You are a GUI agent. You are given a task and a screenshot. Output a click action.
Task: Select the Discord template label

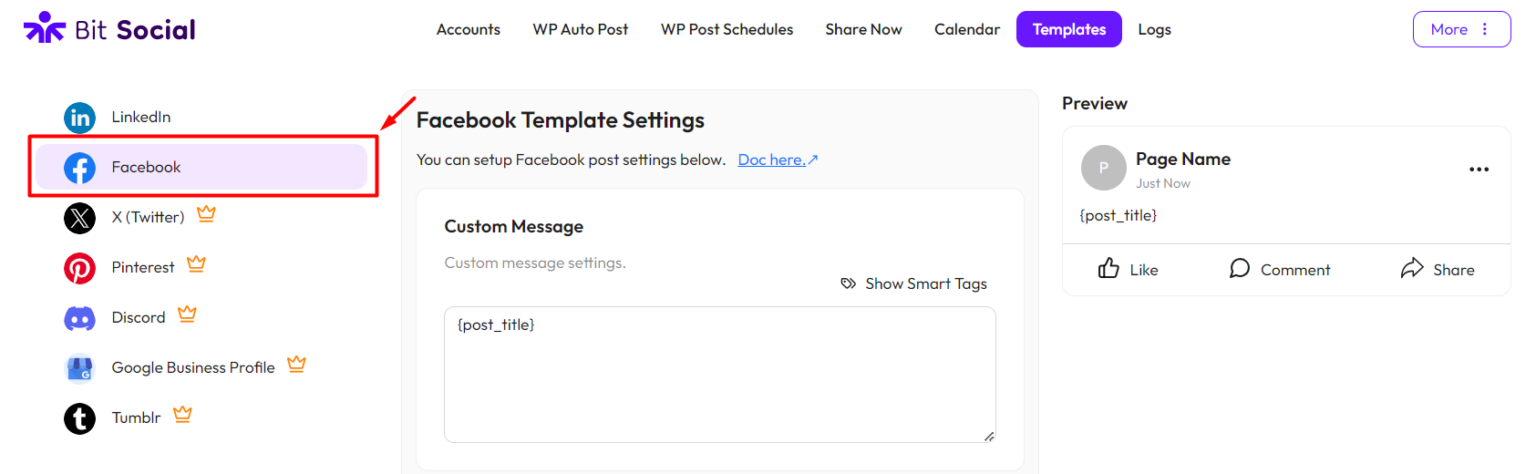click(138, 318)
